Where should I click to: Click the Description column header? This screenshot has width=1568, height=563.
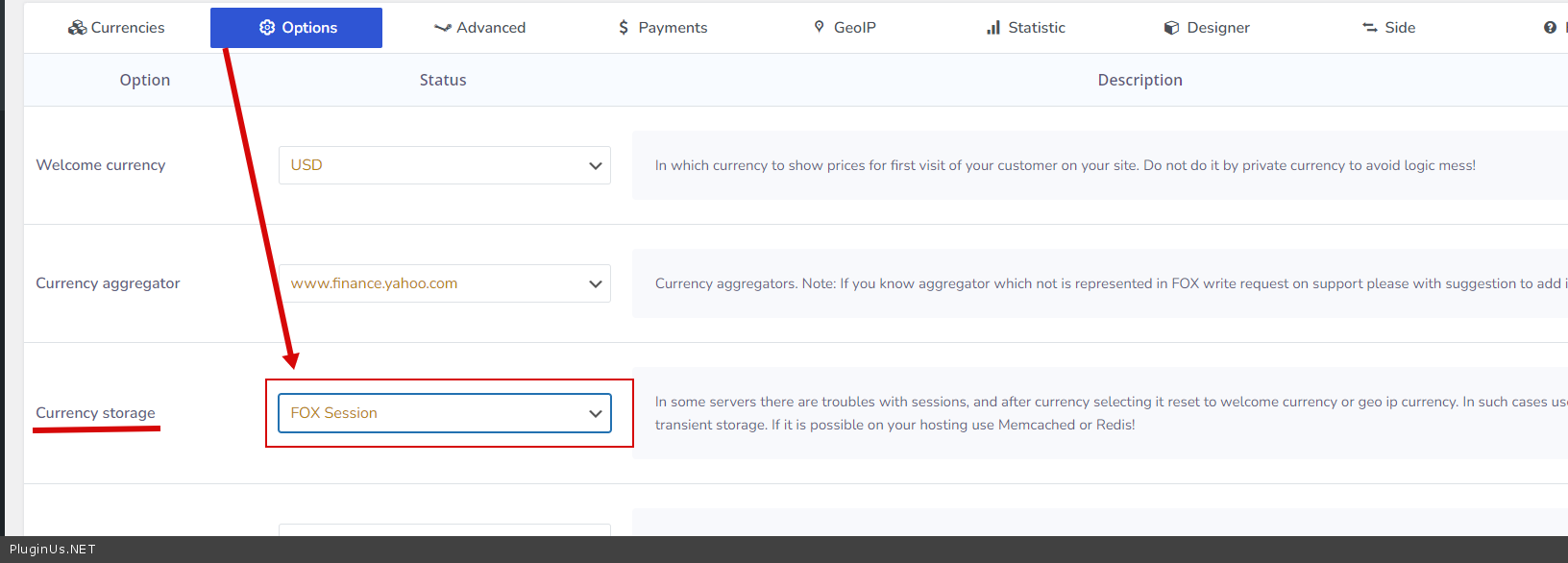1139,80
